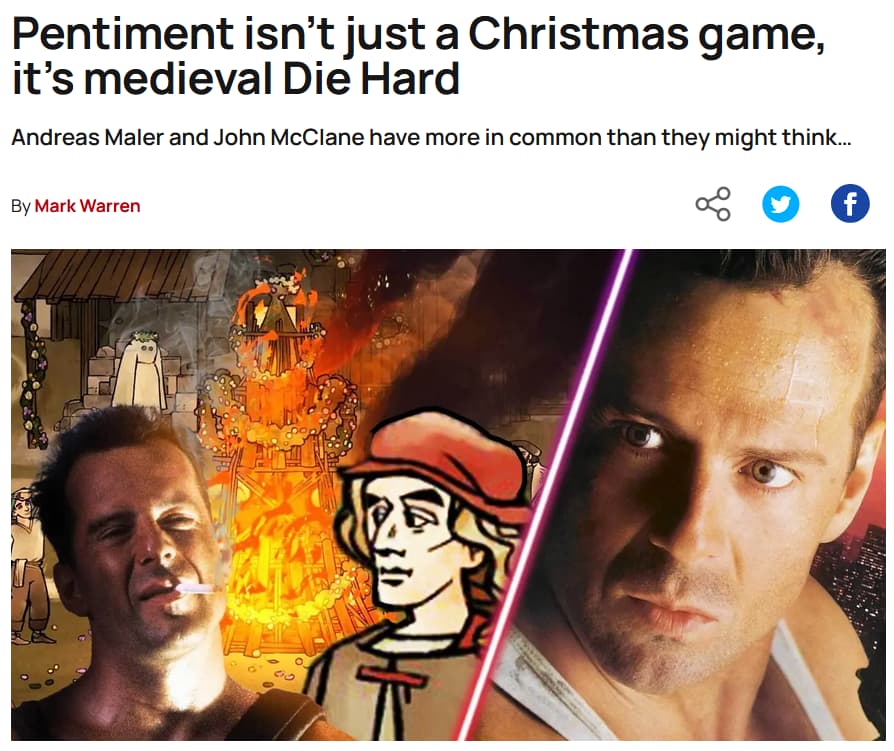Select the subheading about Andreas Maler
Screen dimensions: 894x751
(431, 138)
